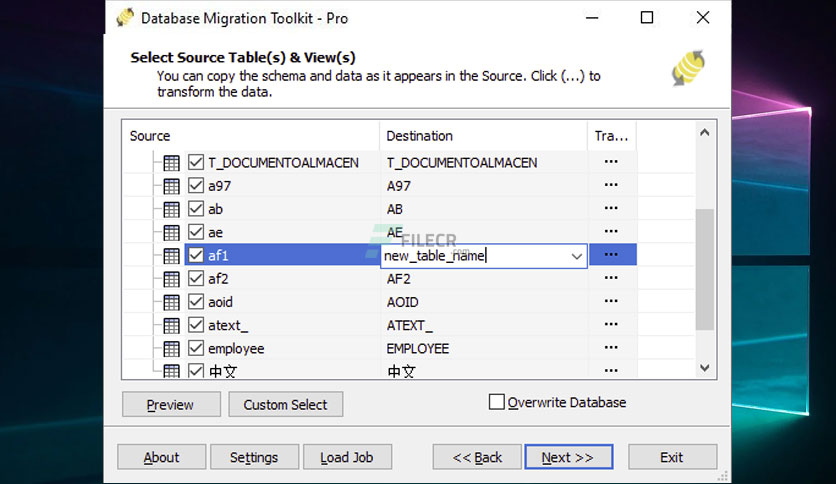Open transform (...) for ae row

click(611, 231)
